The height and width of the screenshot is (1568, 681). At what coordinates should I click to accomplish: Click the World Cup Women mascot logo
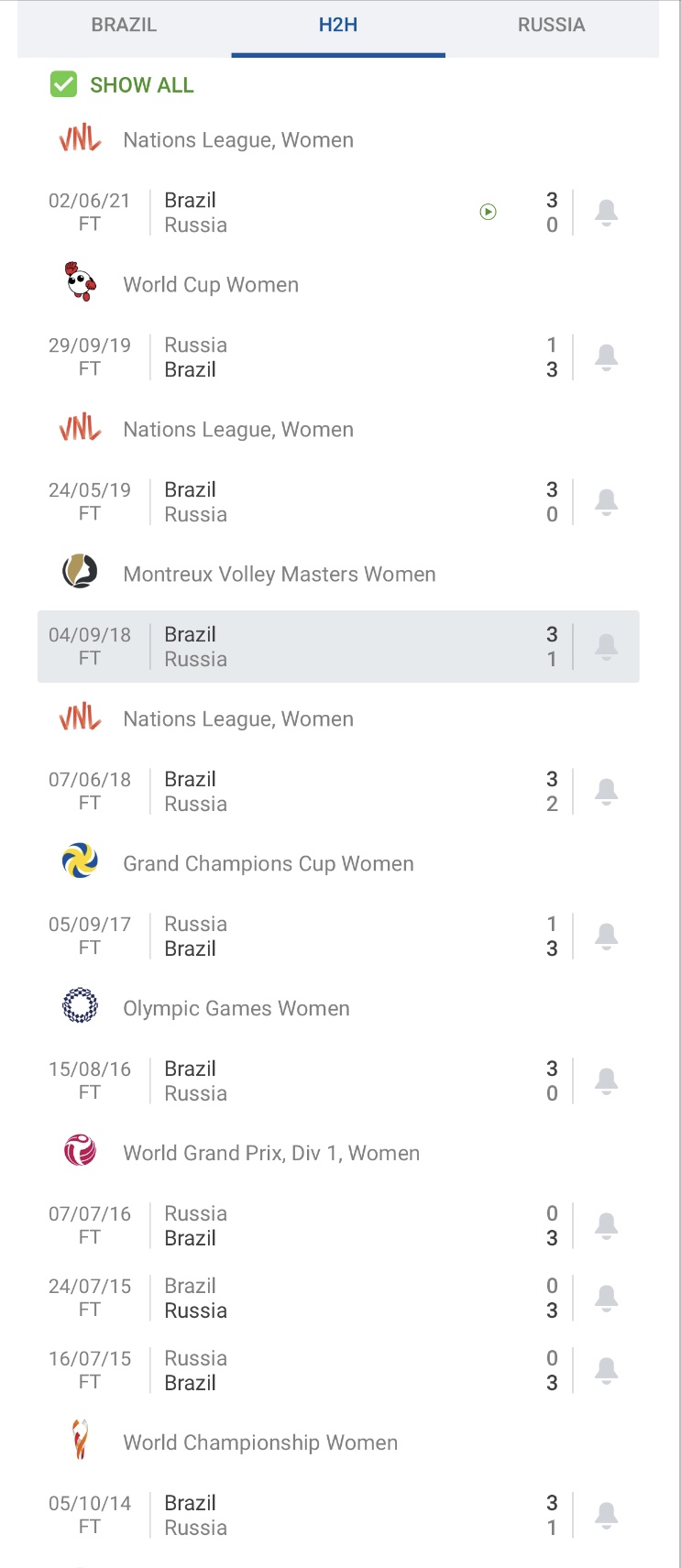(81, 283)
